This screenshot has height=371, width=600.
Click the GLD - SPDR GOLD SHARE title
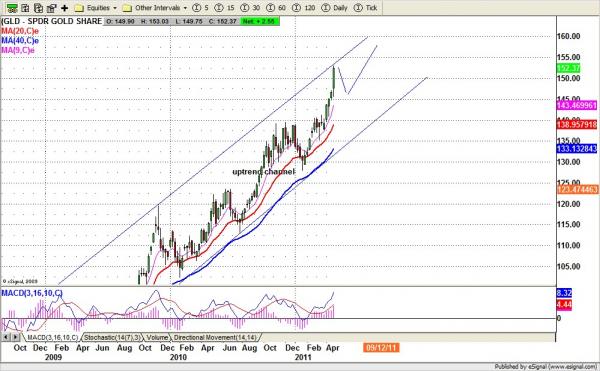[x=52, y=21]
